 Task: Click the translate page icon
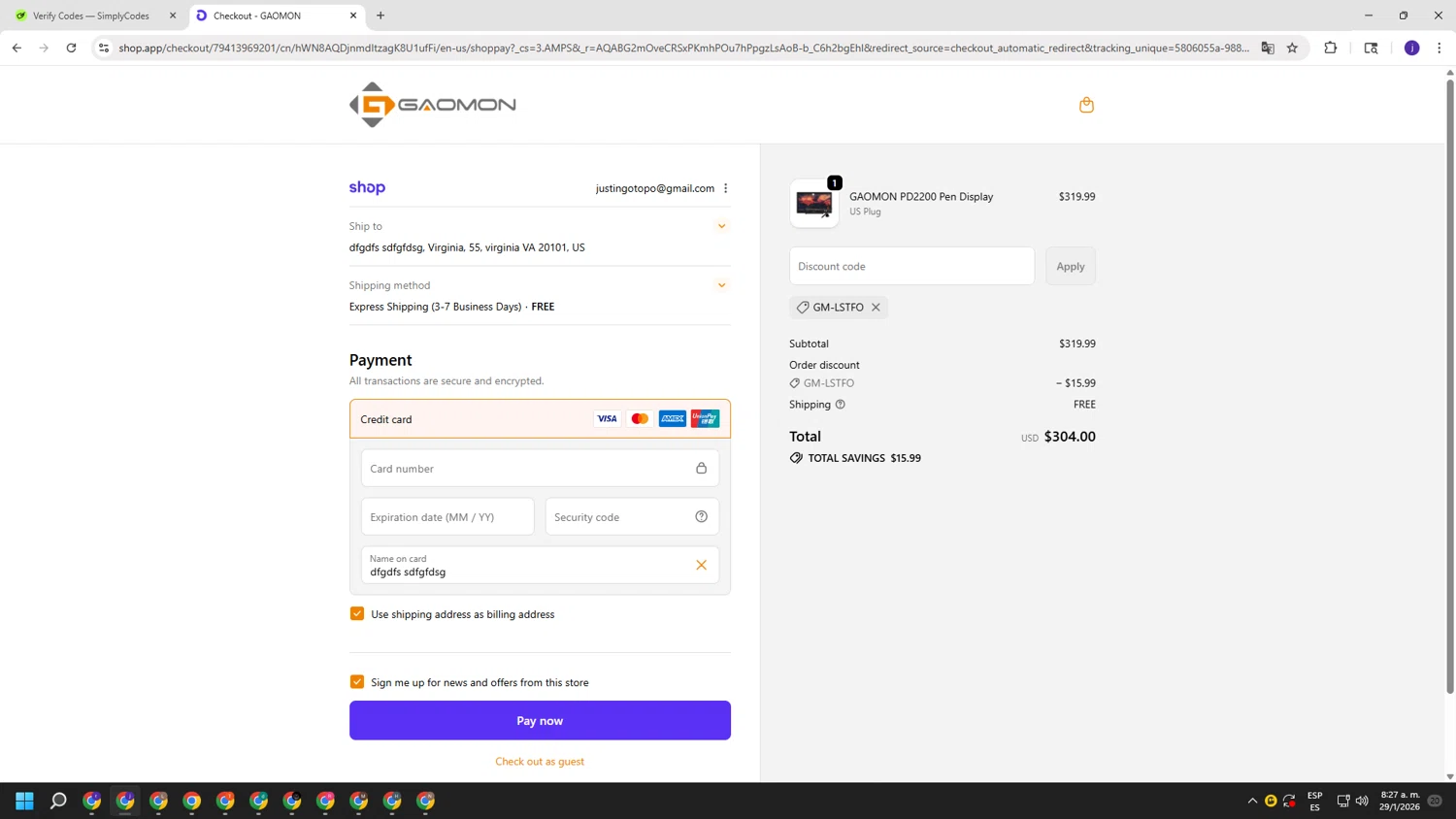[1268, 48]
